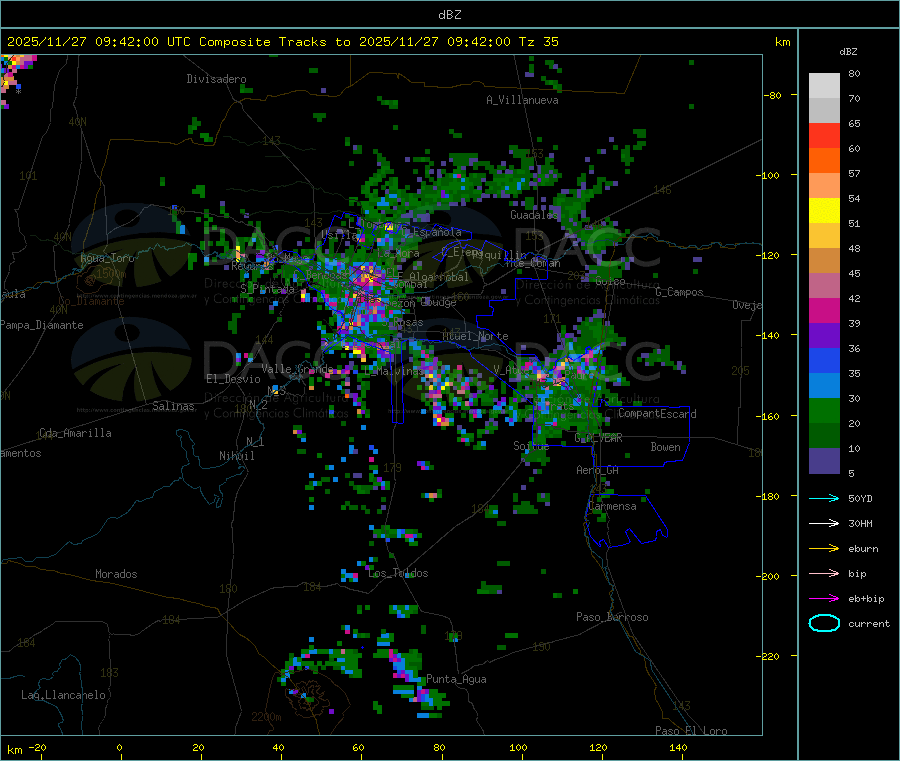Click the 42 dBZ magenta color swatch
900x761 pixels.
click(x=824, y=310)
